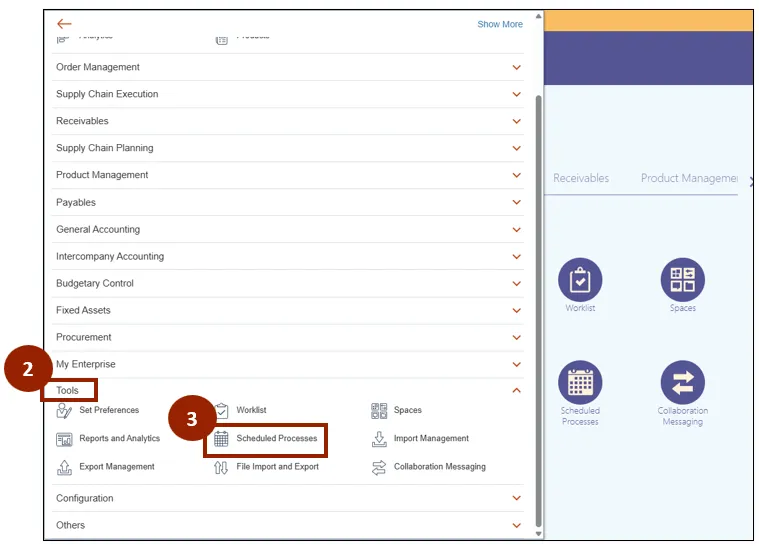Expand the Receivables chevron

pos(516,121)
